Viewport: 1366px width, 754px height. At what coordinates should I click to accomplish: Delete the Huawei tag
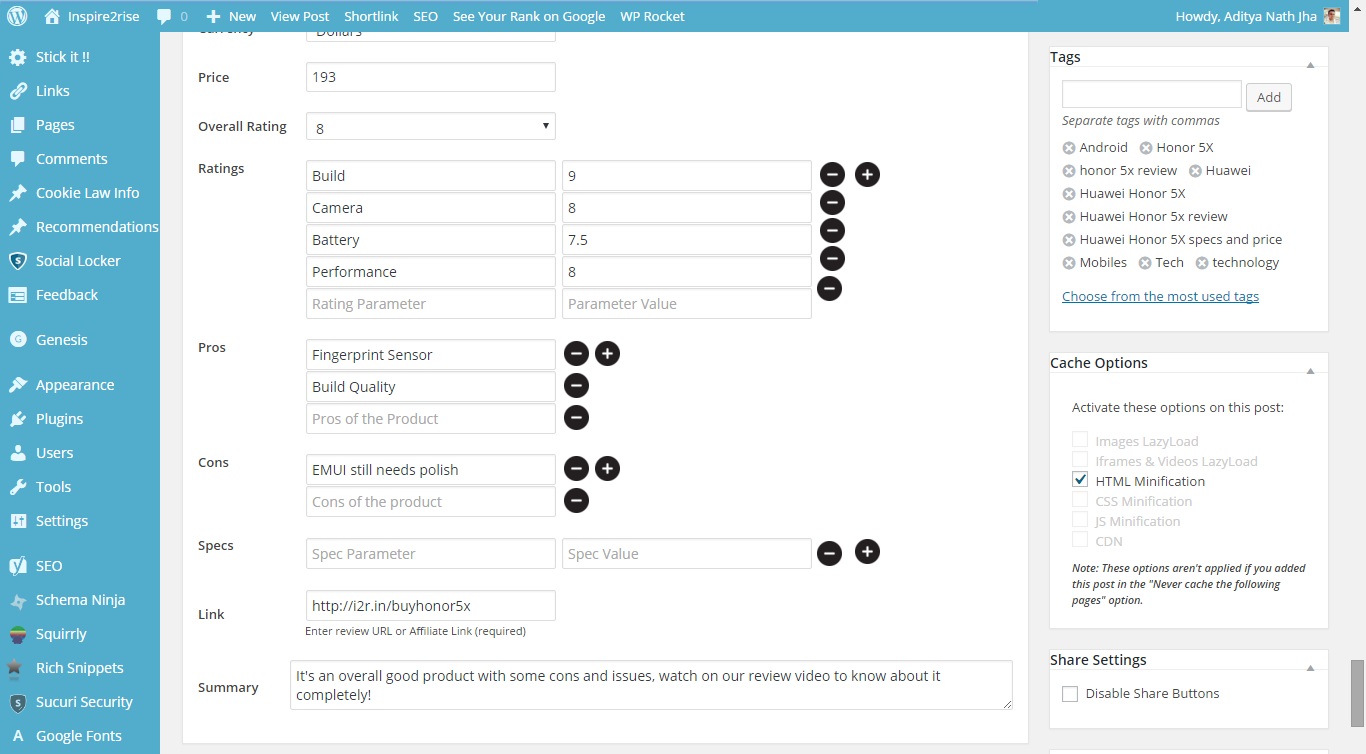(x=1195, y=171)
